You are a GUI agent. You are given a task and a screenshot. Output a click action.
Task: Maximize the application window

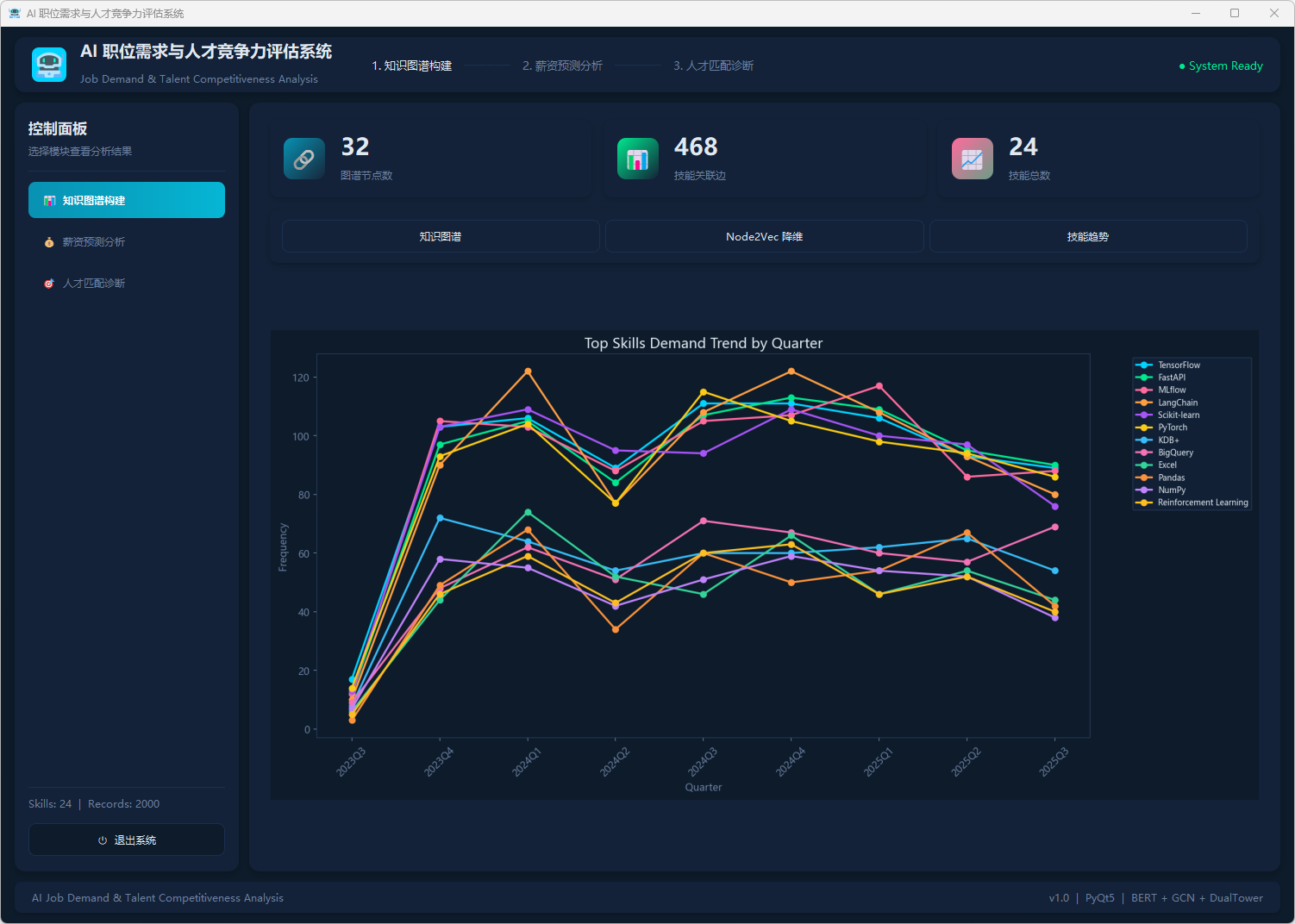click(x=1235, y=13)
